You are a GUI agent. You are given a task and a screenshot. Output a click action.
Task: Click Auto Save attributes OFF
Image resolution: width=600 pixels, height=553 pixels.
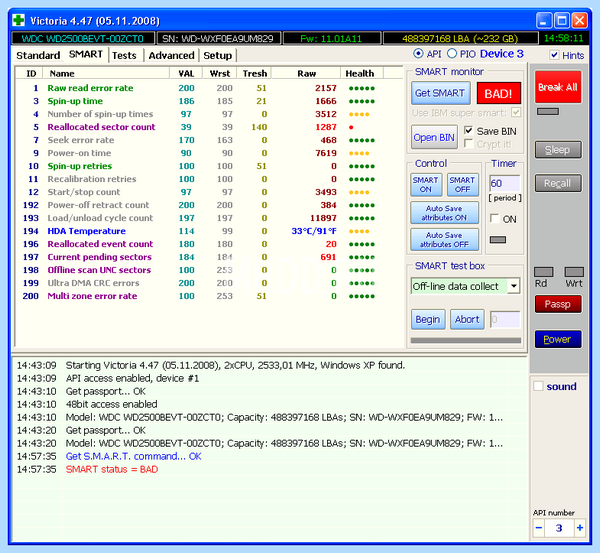444,240
